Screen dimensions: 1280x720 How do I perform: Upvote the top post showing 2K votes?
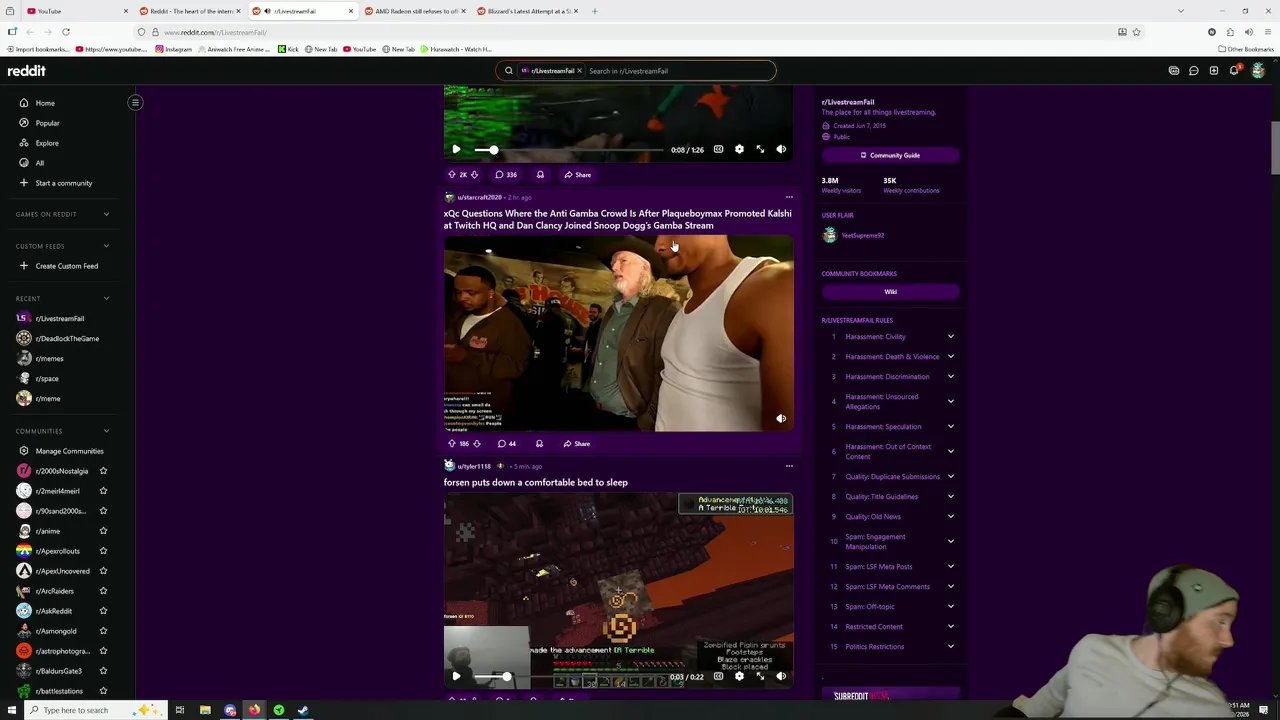[451, 174]
